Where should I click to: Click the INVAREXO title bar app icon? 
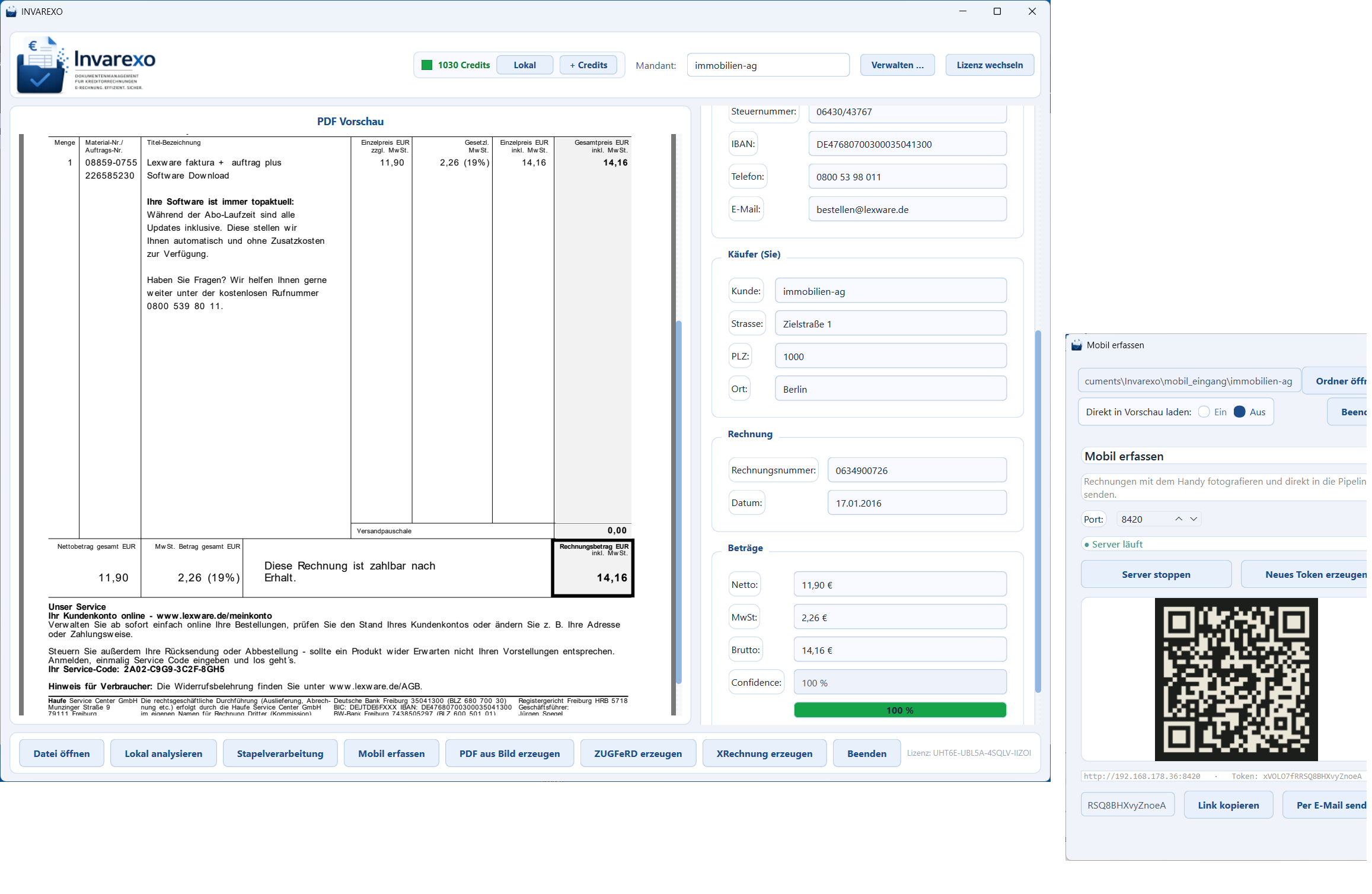coord(11,11)
